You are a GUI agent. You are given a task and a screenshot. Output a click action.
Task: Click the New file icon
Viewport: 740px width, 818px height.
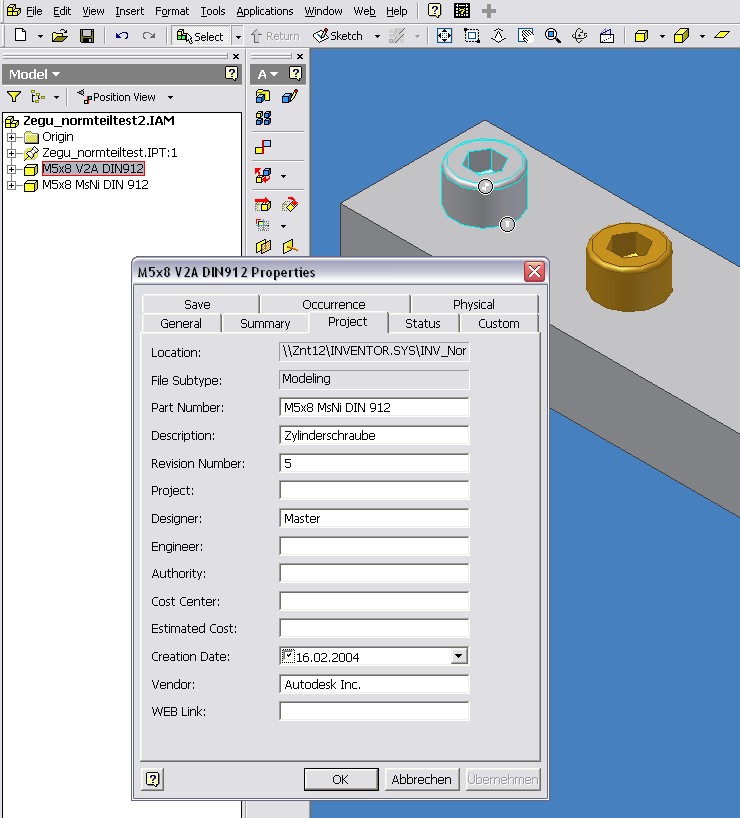tap(20, 35)
